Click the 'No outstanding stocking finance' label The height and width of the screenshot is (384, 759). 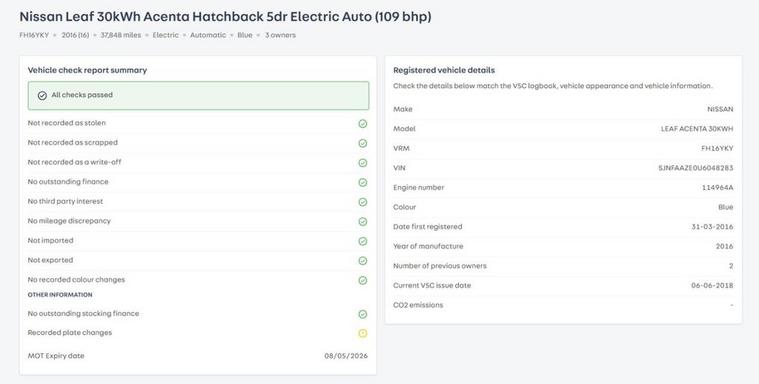pyautogui.click(x=83, y=313)
